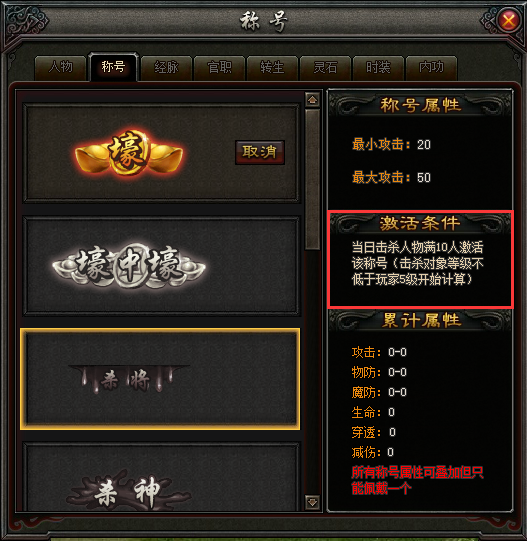Screen dimensions: 527x541
Task: Go to the 灵石 tab
Action: point(325,68)
